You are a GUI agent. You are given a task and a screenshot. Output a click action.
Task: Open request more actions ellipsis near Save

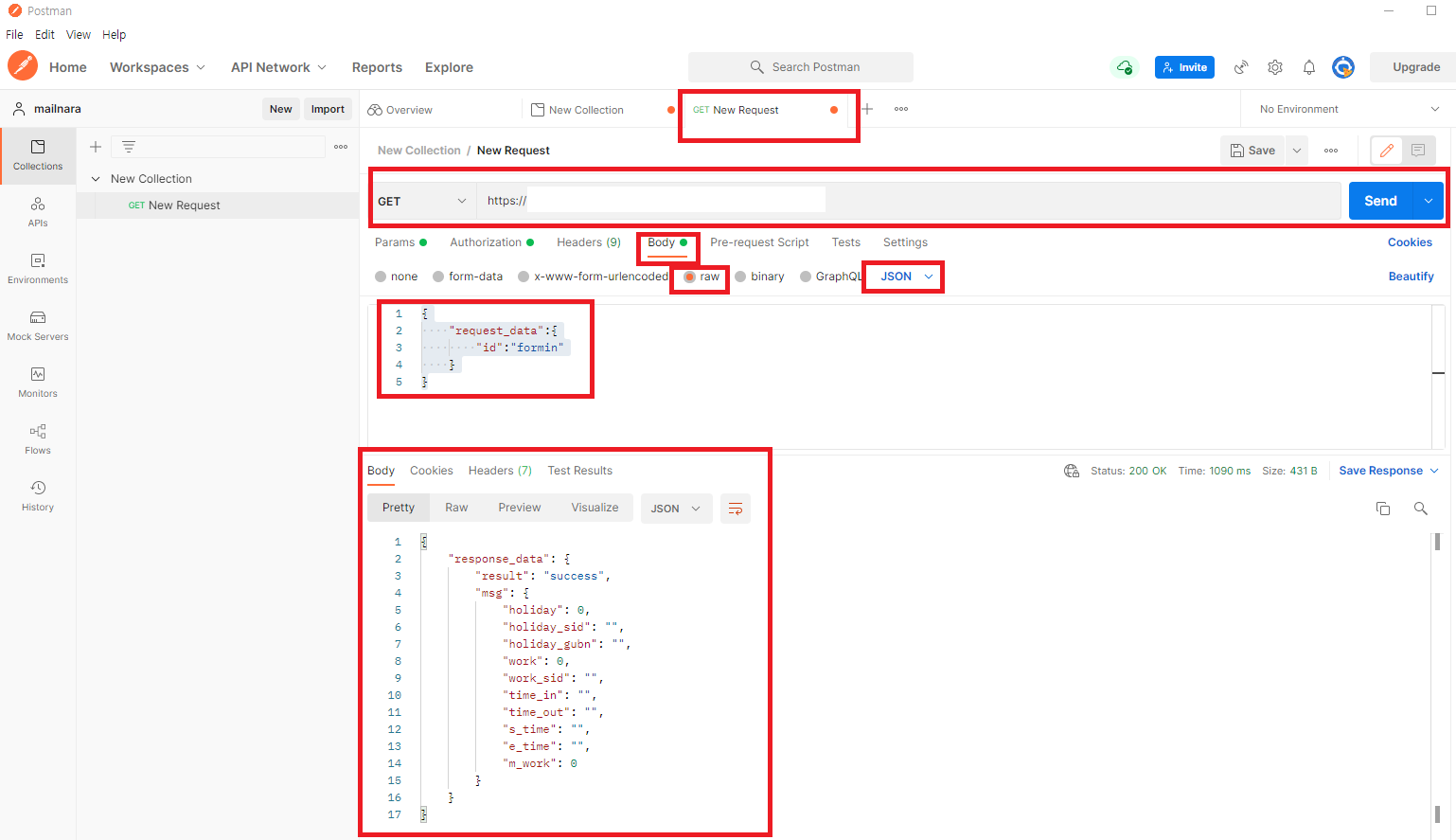click(x=1331, y=151)
